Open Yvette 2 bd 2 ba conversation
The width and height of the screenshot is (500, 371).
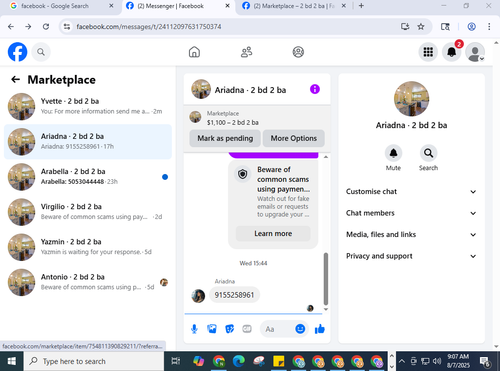pyautogui.click(x=88, y=107)
